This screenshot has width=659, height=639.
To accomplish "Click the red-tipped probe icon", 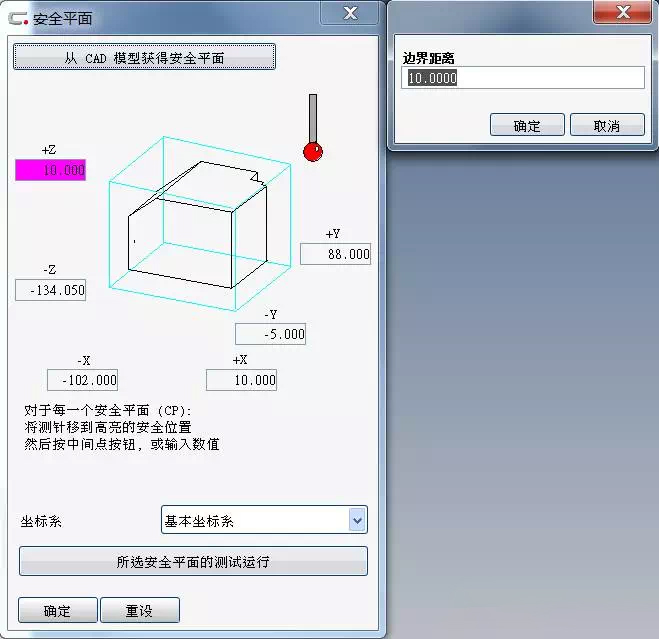I will point(313,129).
